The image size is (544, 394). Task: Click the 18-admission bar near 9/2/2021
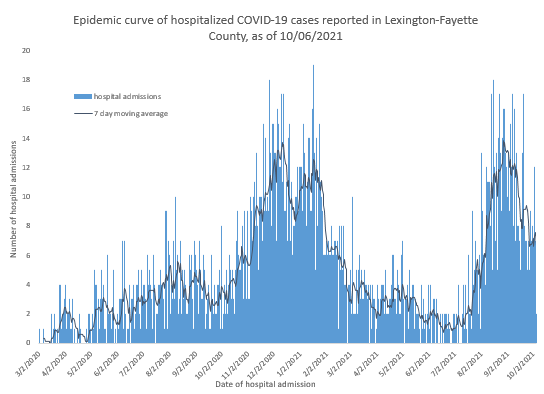pos(493,211)
